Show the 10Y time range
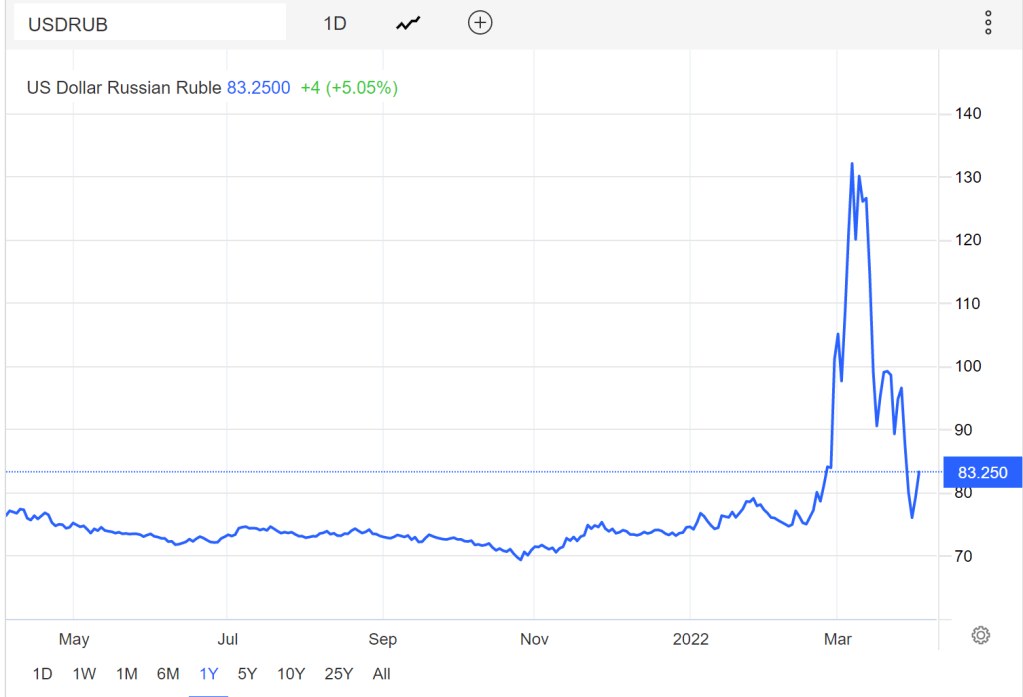Viewport: 1023px width, 697px height. [292, 674]
